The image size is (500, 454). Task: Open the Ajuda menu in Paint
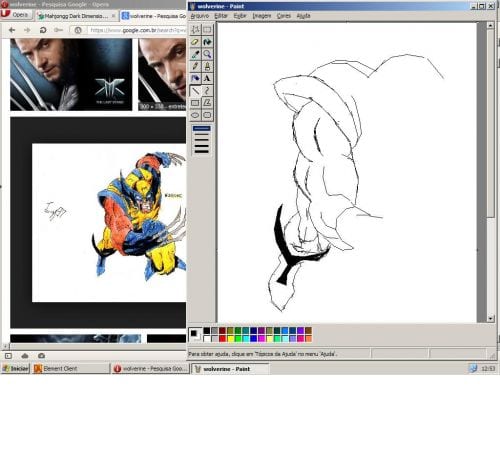303,16
